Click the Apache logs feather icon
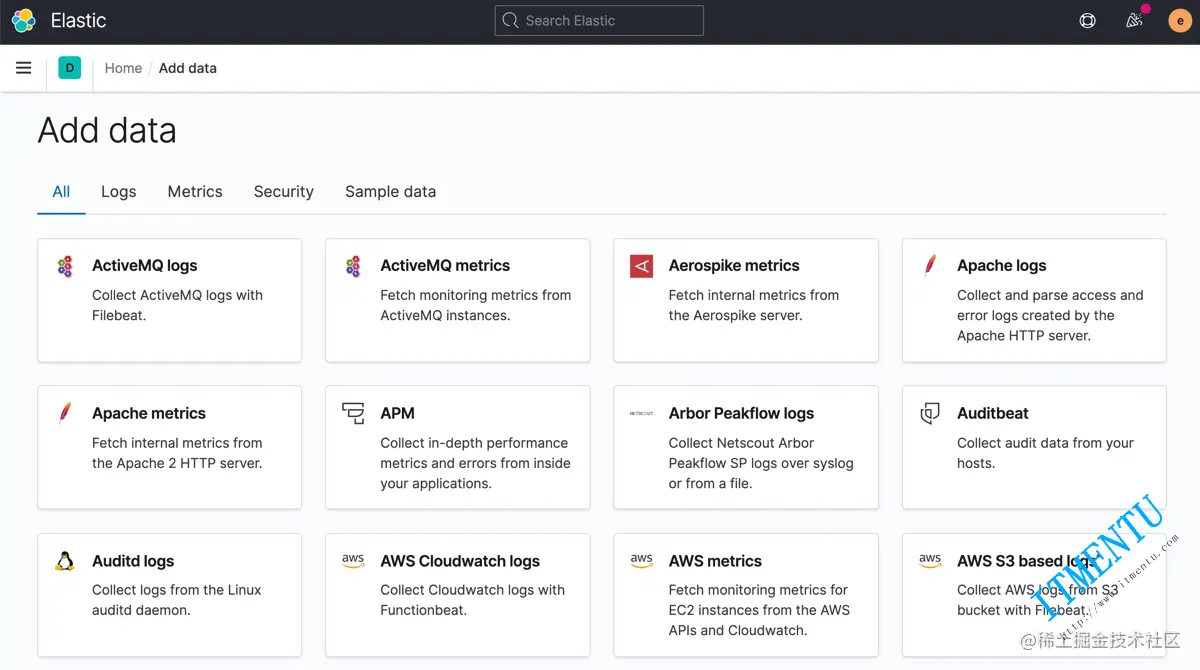The width and height of the screenshot is (1200, 670). [x=930, y=265]
